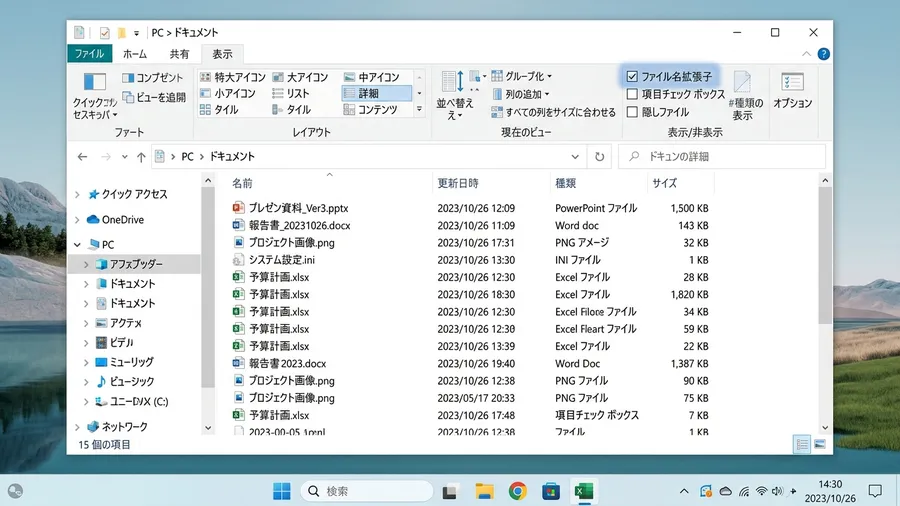Select 中アイコン layout option
Image resolution: width=900 pixels, height=506 pixels.
(372, 77)
